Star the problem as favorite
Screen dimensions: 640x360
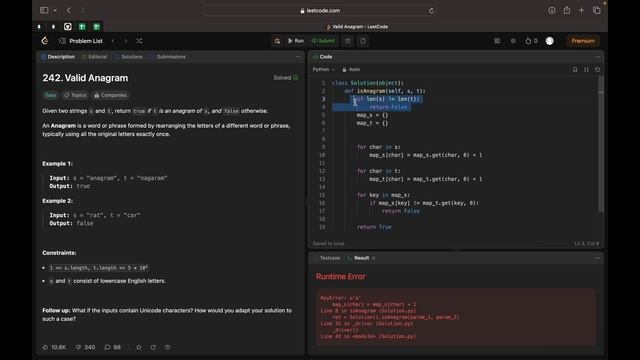tap(139, 347)
